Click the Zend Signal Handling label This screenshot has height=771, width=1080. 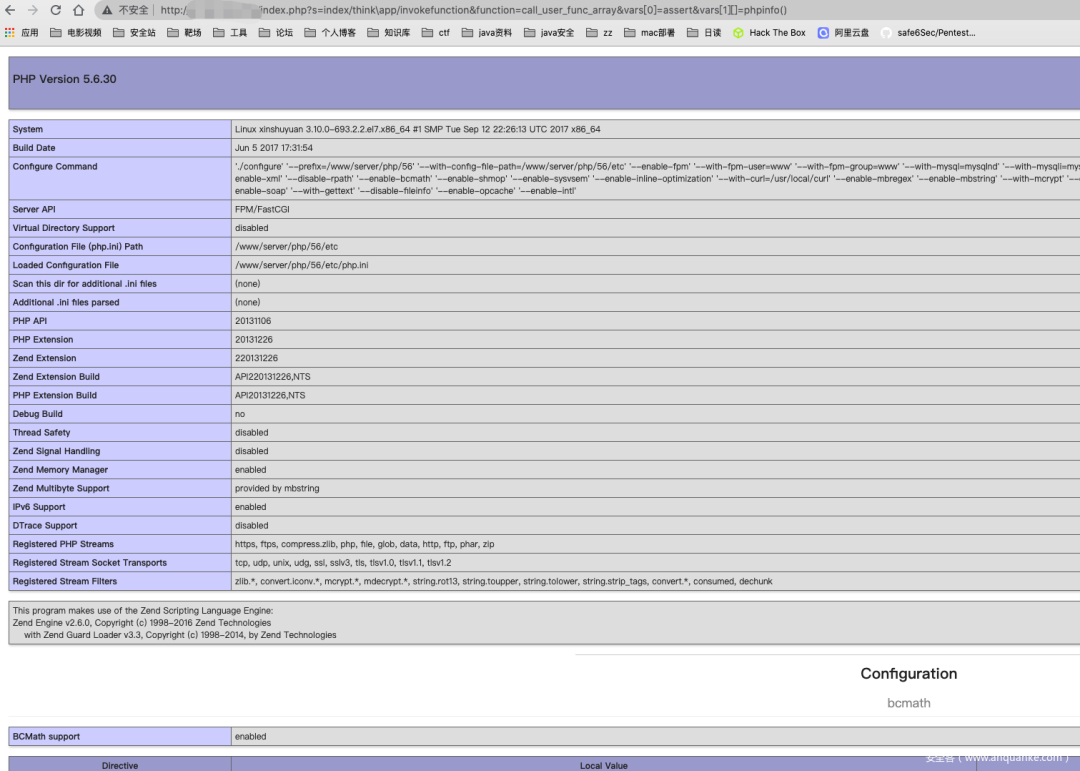pos(56,451)
